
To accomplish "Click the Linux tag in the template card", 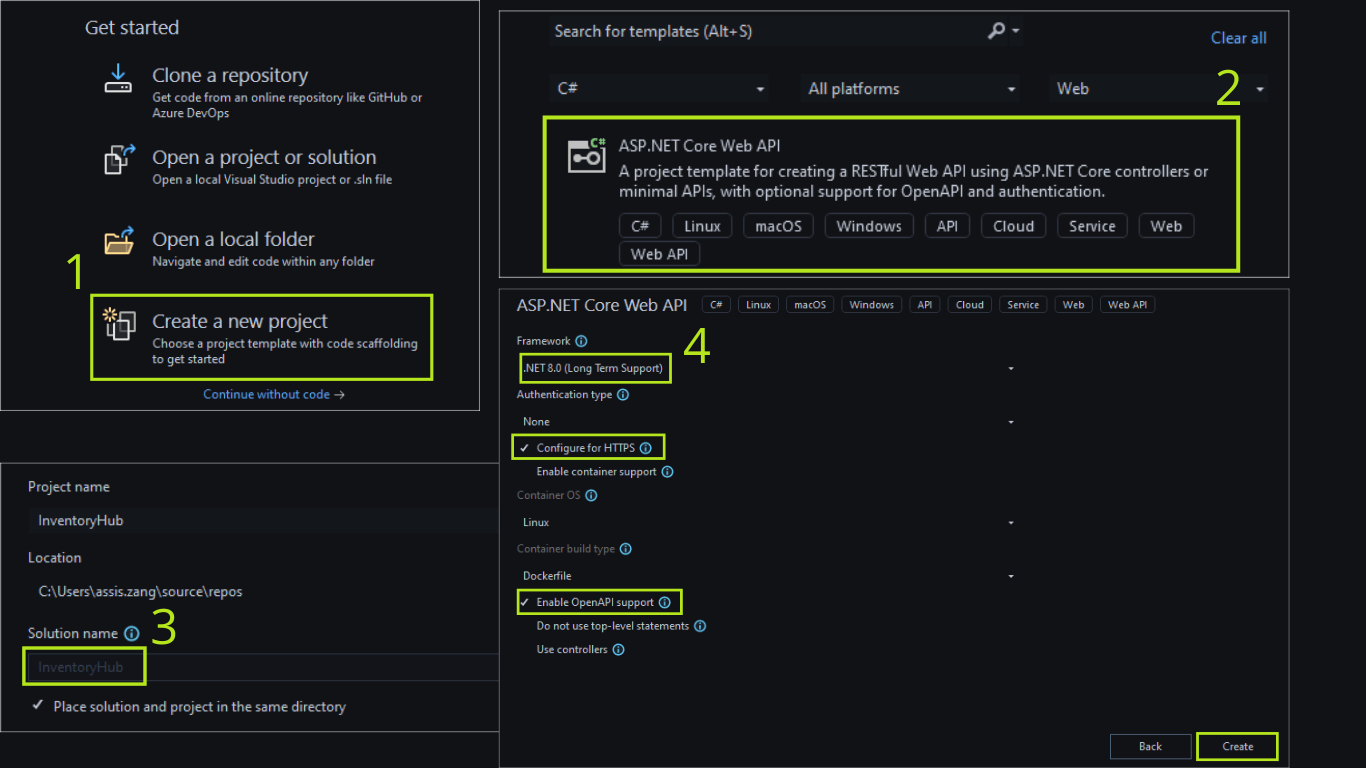I will coord(702,226).
